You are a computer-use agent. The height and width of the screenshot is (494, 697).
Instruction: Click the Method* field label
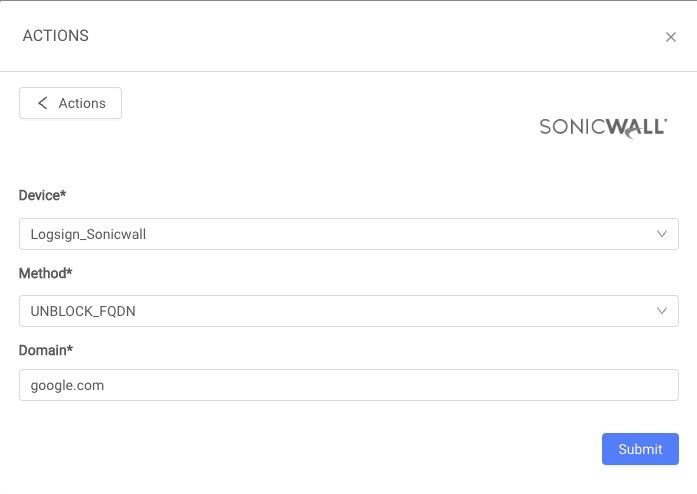click(x=46, y=273)
